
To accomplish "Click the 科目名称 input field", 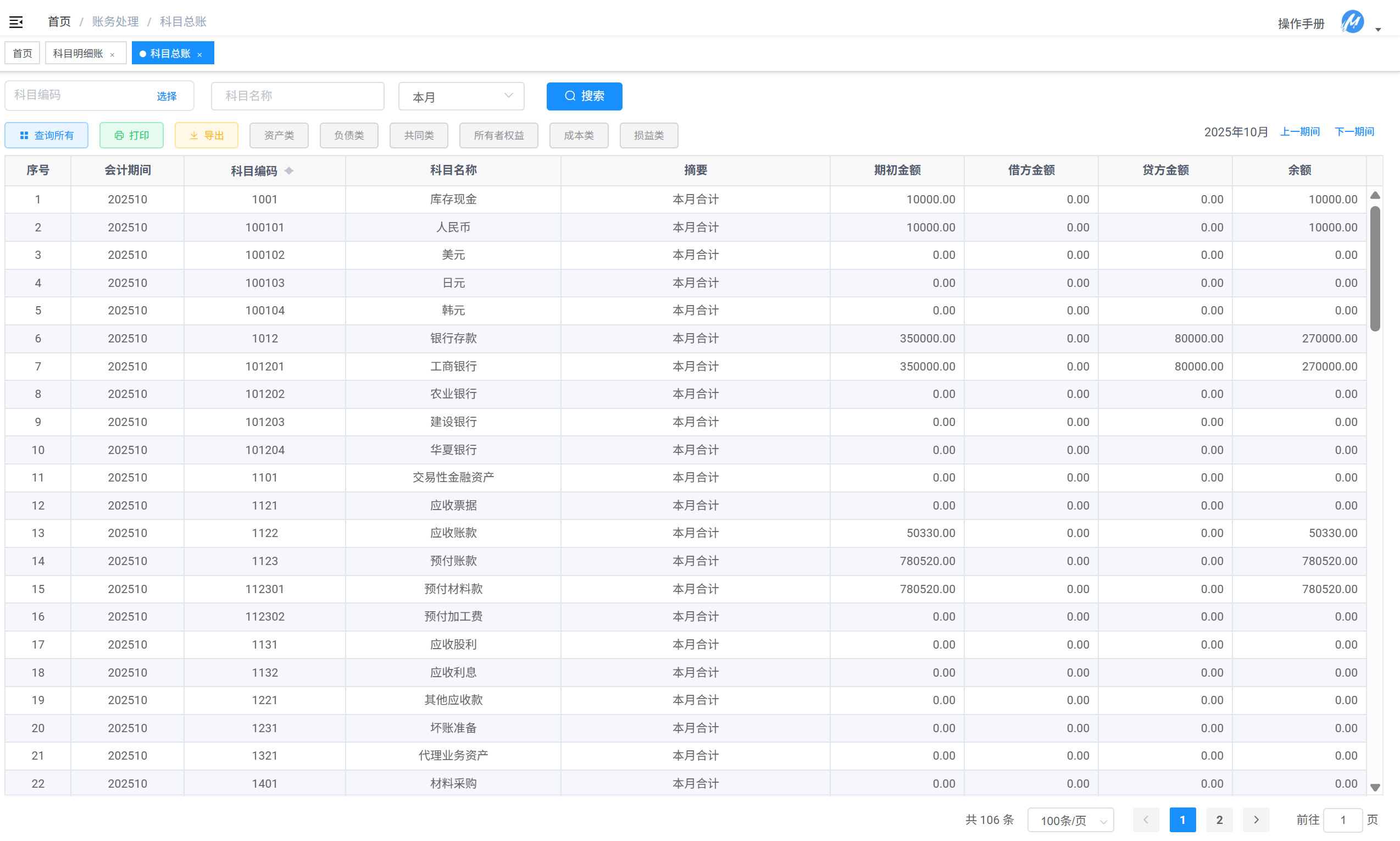I will point(297,96).
